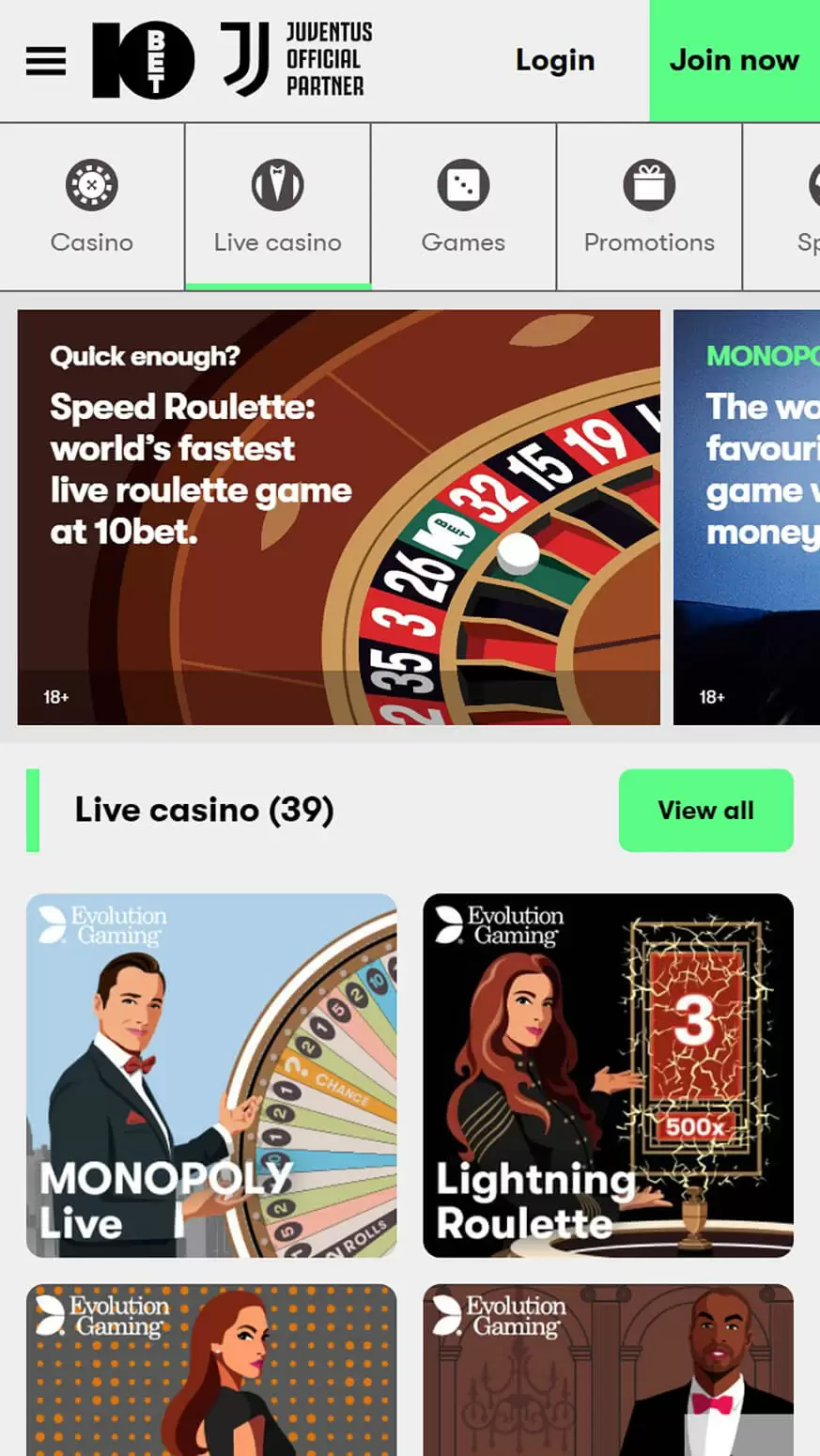Image resolution: width=820 pixels, height=1456 pixels.
Task: Click the Evolution Gaming logo on Monopoly Live
Action: pos(102,924)
